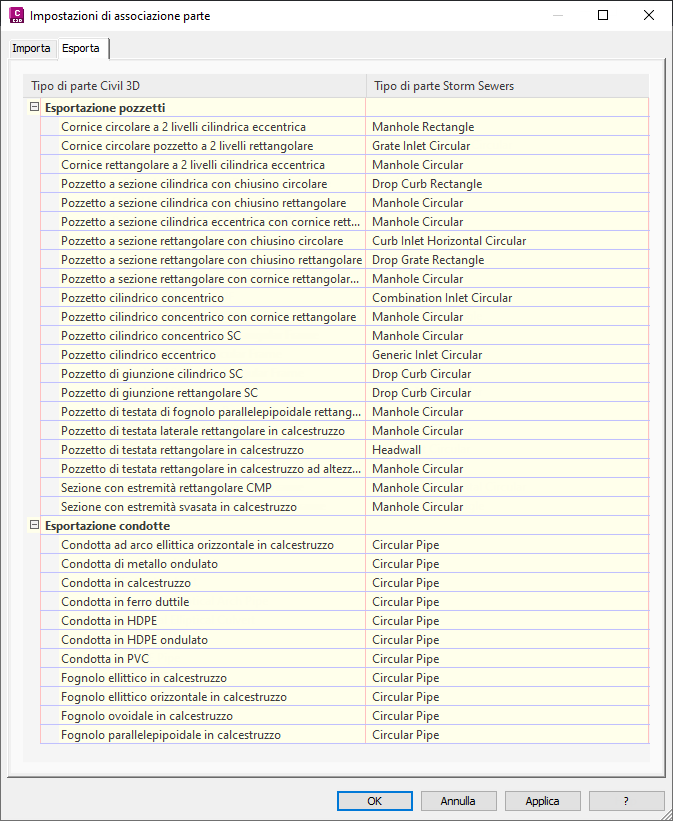Select the 'Pozzetto cilindrico concentrico' row
Screen dimensions: 673x821
pyautogui.click(x=203, y=298)
